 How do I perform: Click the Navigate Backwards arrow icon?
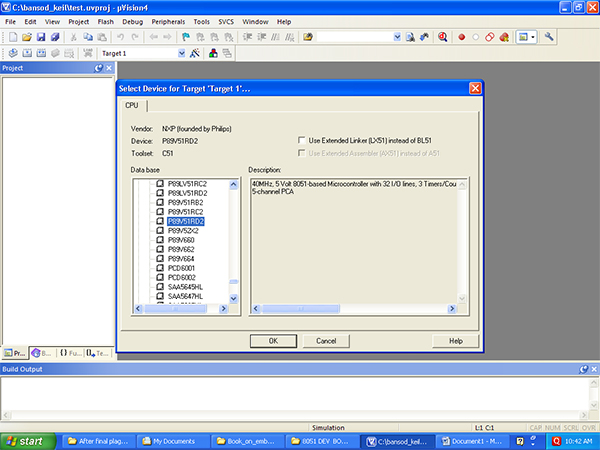pos(153,37)
